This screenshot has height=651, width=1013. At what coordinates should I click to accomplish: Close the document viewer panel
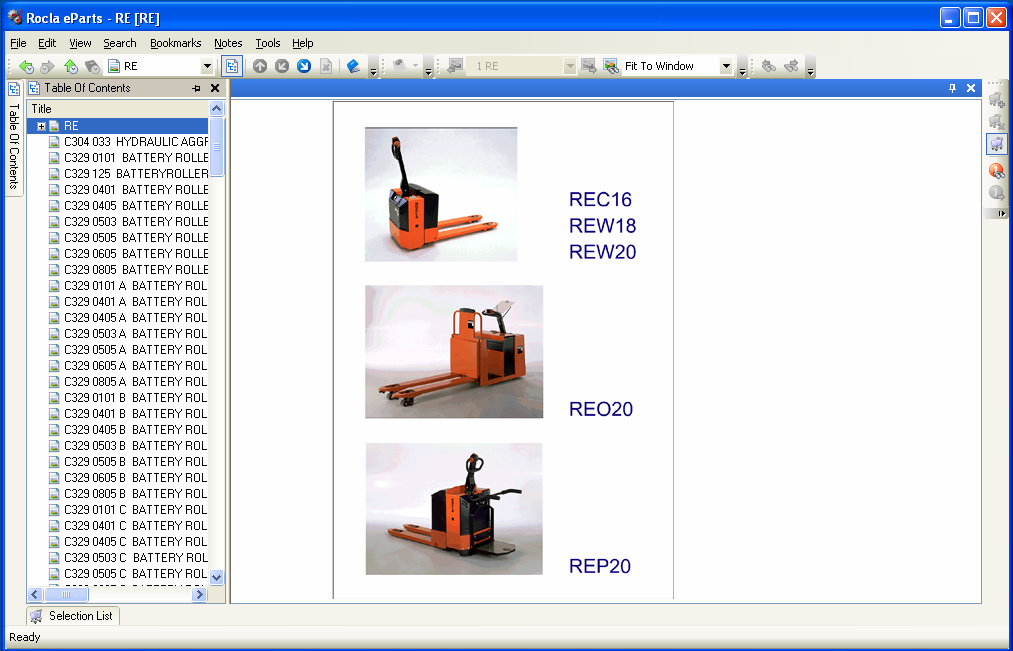(970, 88)
